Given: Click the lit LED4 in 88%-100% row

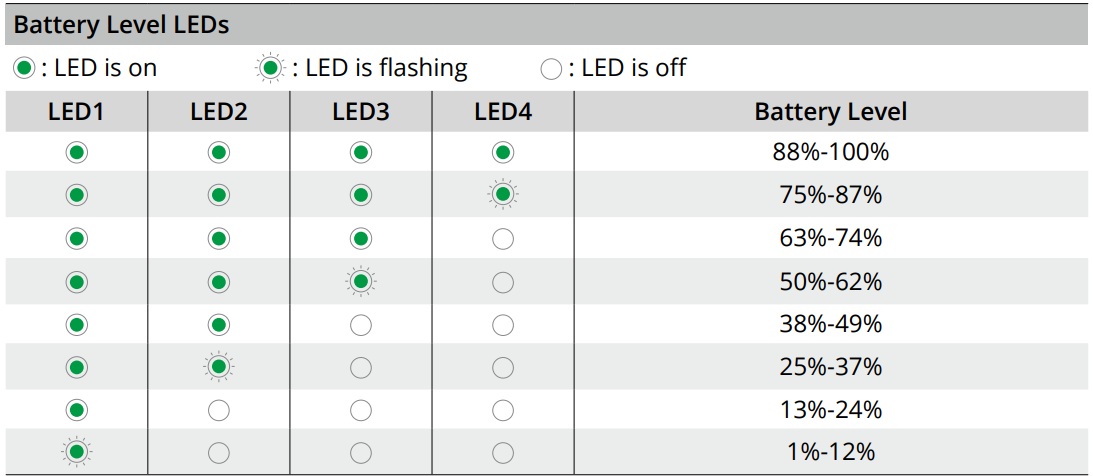Looking at the screenshot, I should point(503,153).
